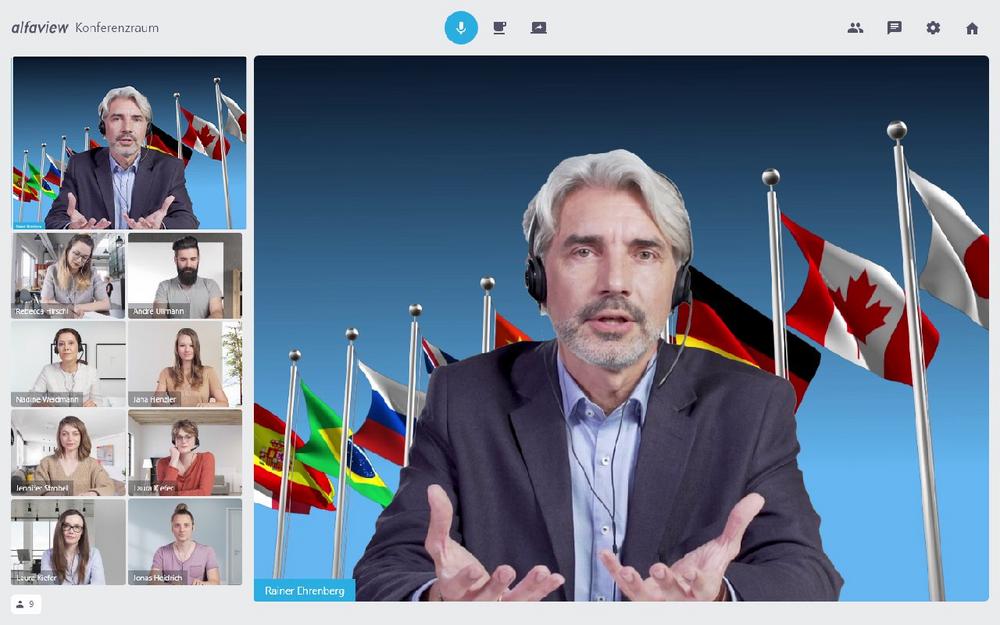1000x625 pixels.
Task: Open the participants list icon
Action: [855, 28]
